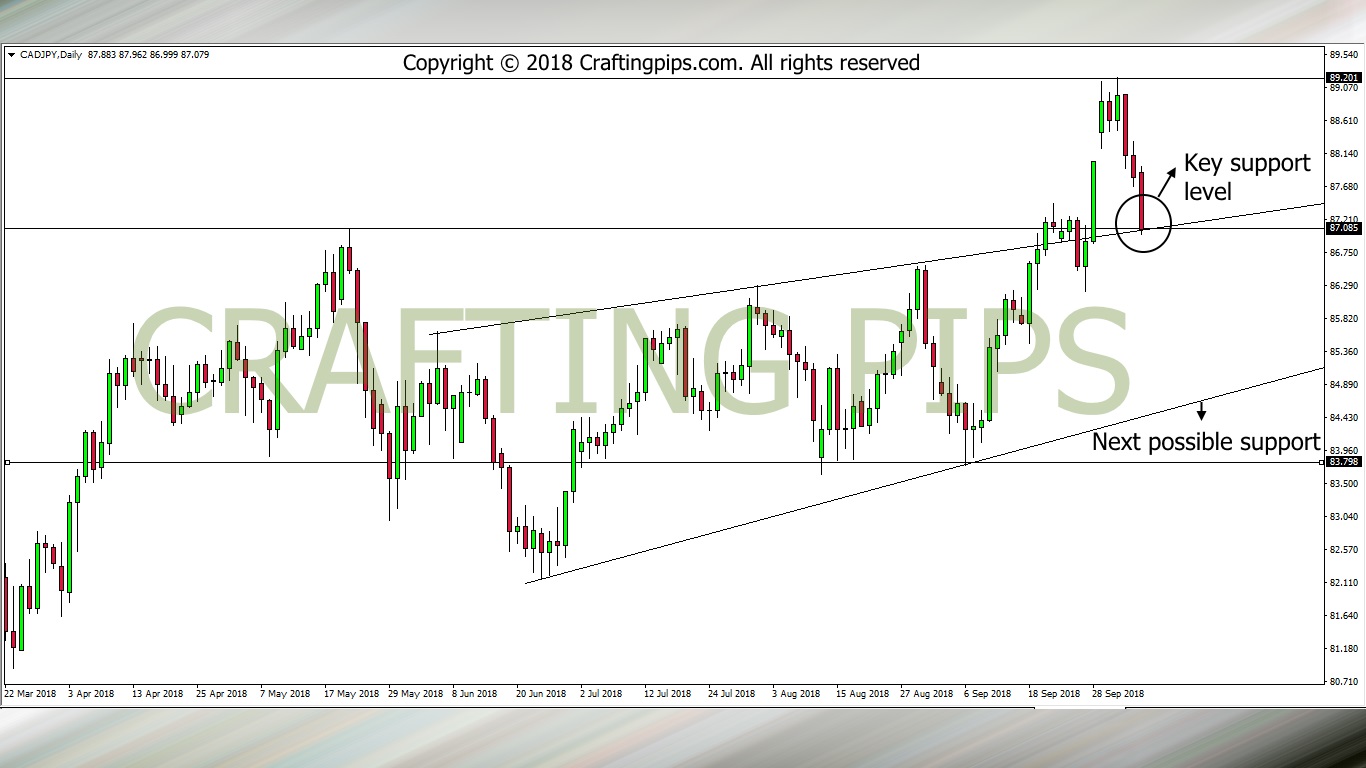This screenshot has width=1366, height=768.
Task: Click the 88.610 price axis value
Action: (x=1342, y=121)
